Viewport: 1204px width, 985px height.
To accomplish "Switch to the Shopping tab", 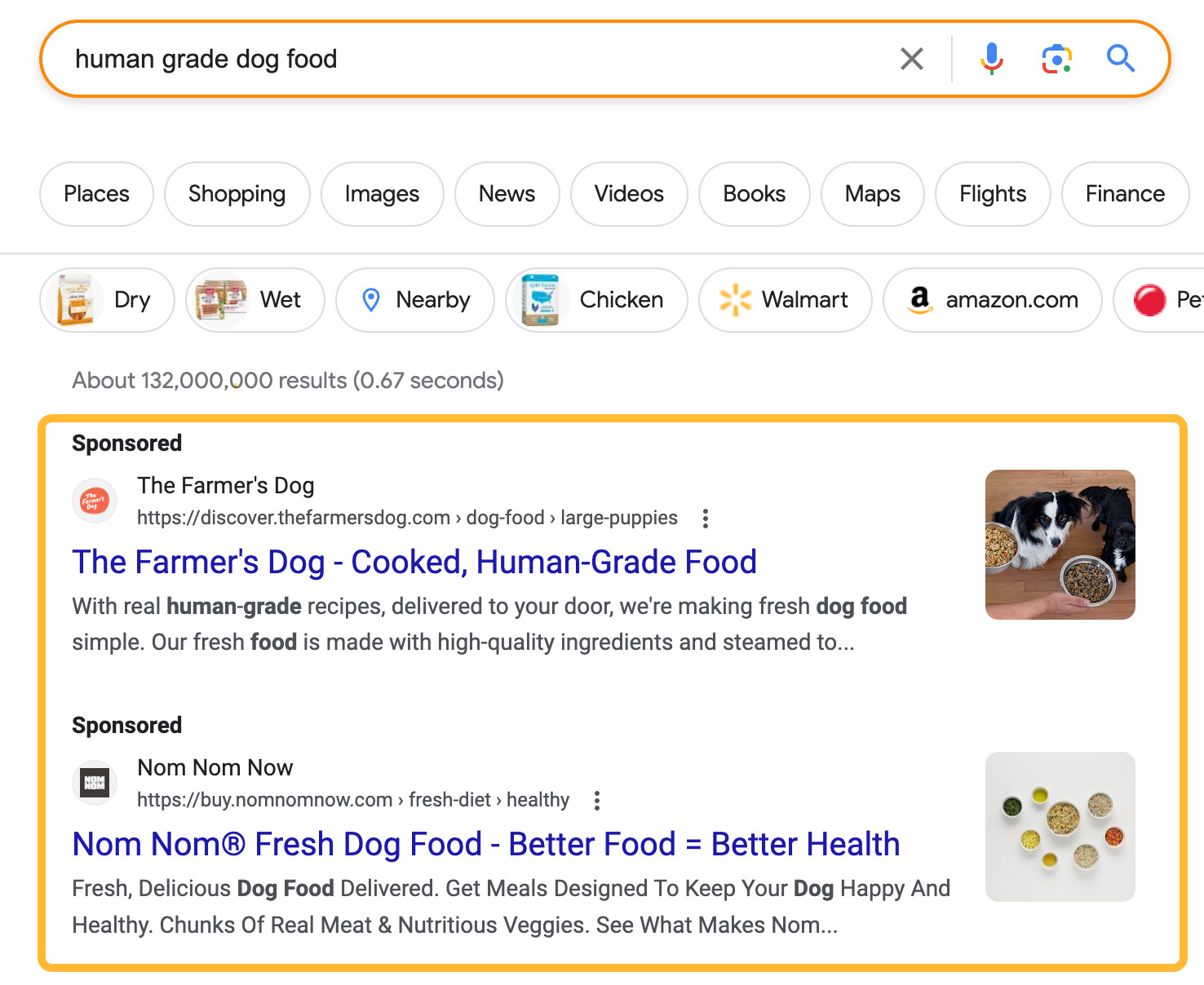I will click(x=237, y=194).
